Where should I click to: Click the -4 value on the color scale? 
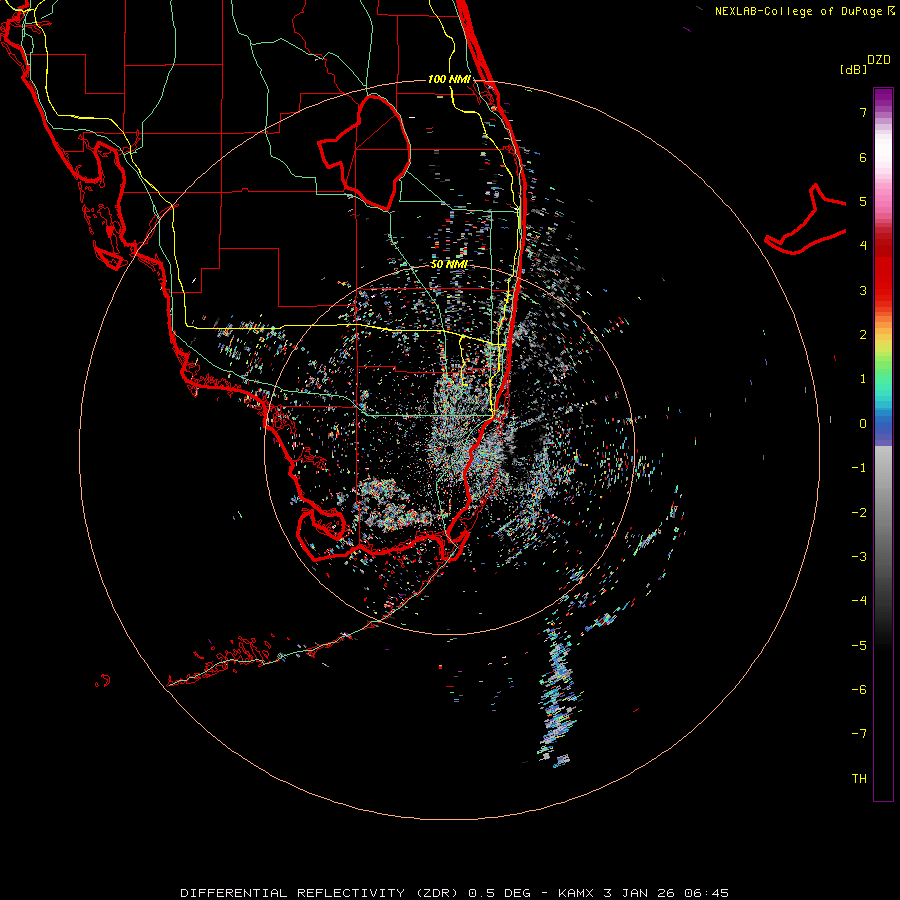pyautogui.click(x=859, y=601)
